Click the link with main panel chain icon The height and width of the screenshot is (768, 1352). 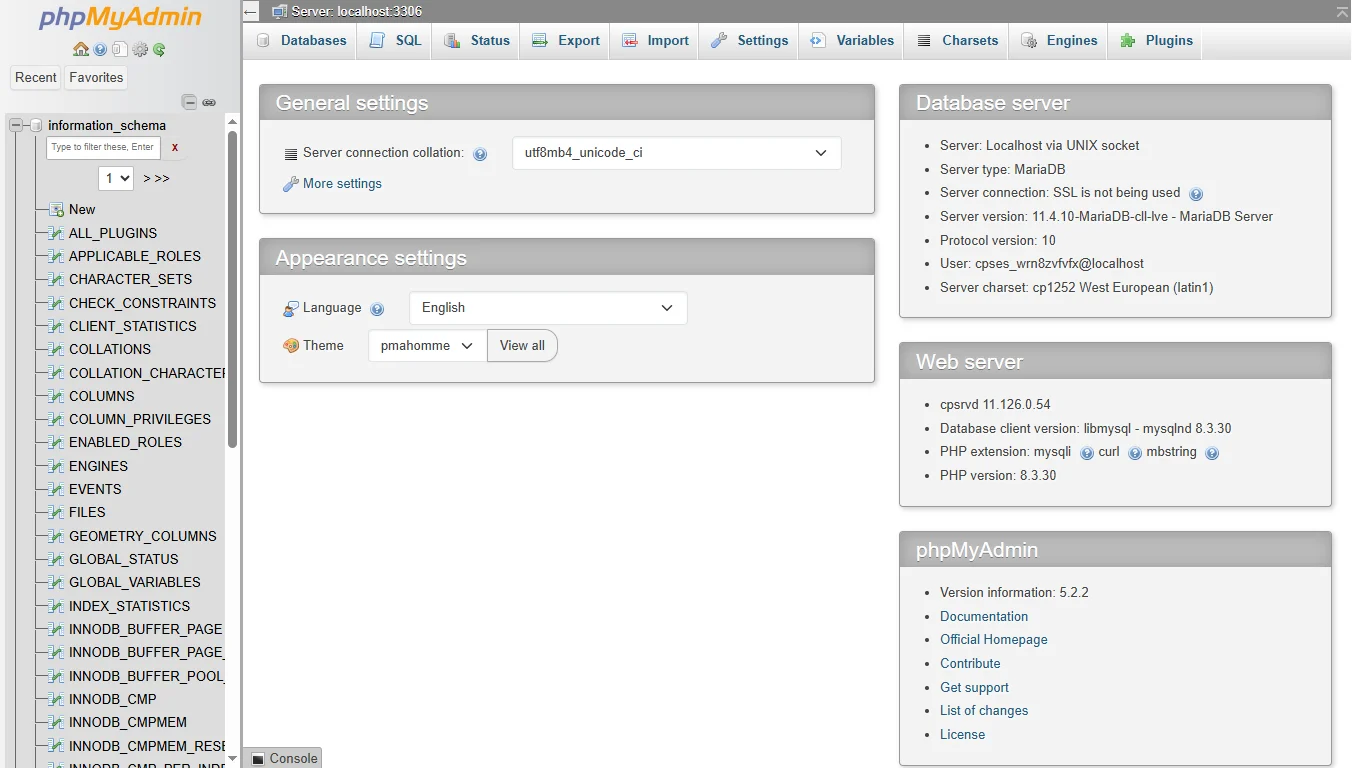(209, 102)
